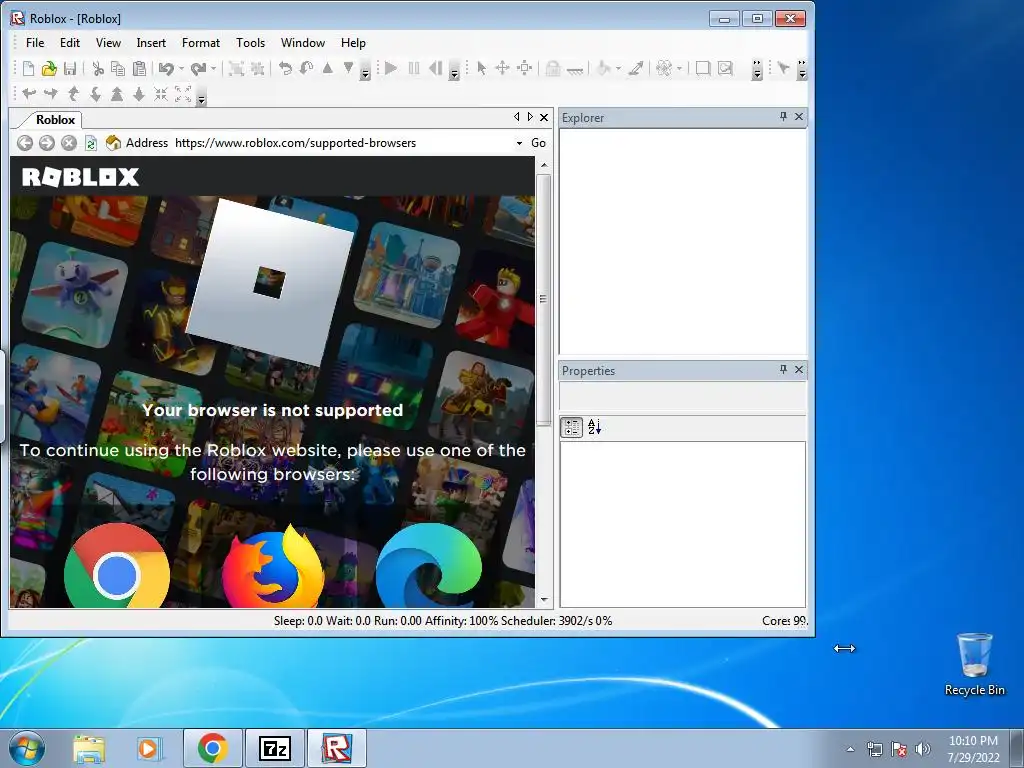
Task: Toggle categorized view in Properties panel
Action: click(x=571, y=427)
